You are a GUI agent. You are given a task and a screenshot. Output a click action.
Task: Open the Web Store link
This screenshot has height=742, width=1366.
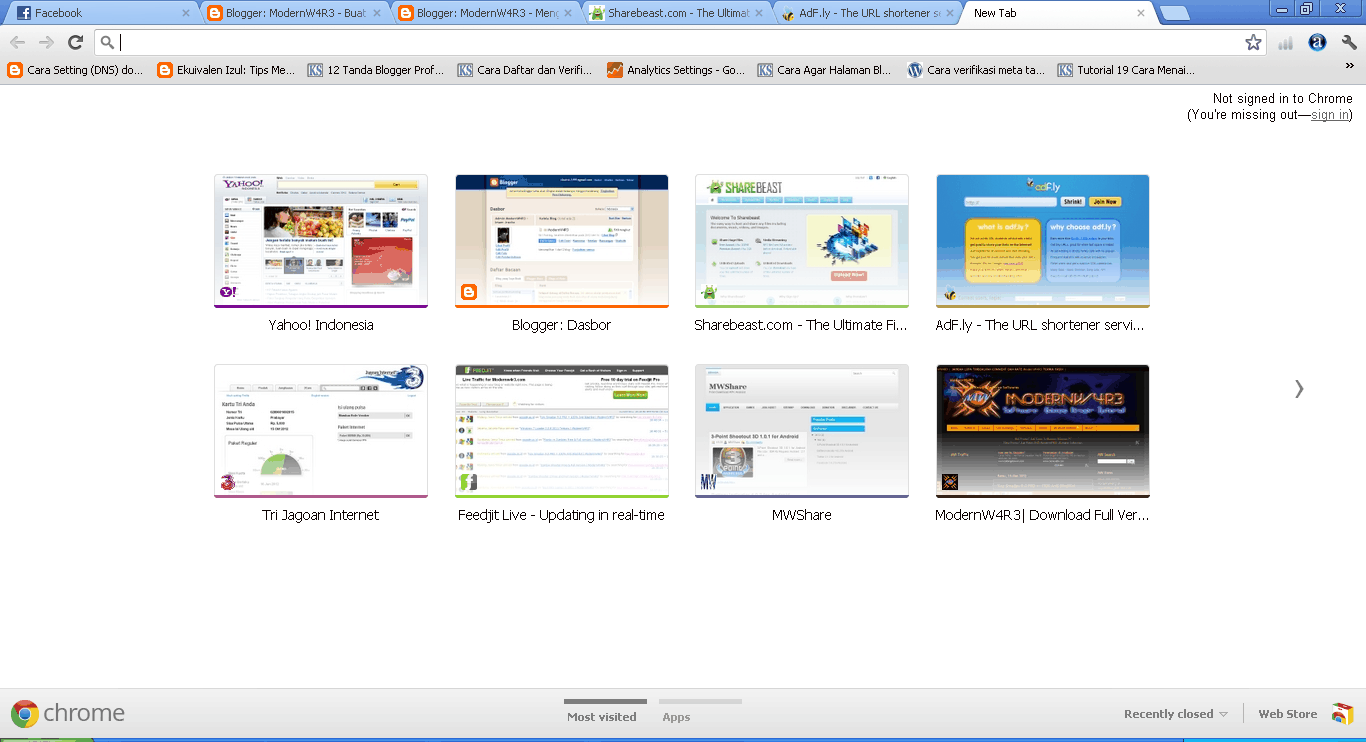pos(1288,714)
